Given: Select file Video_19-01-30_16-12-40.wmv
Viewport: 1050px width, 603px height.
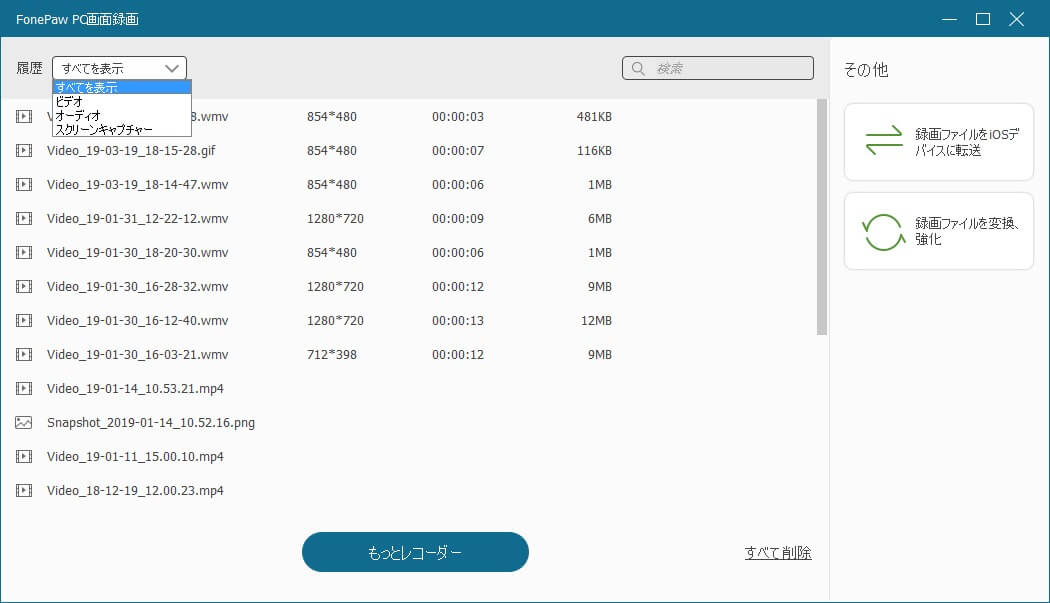Looking at the screenshot, I should [137, 320].
